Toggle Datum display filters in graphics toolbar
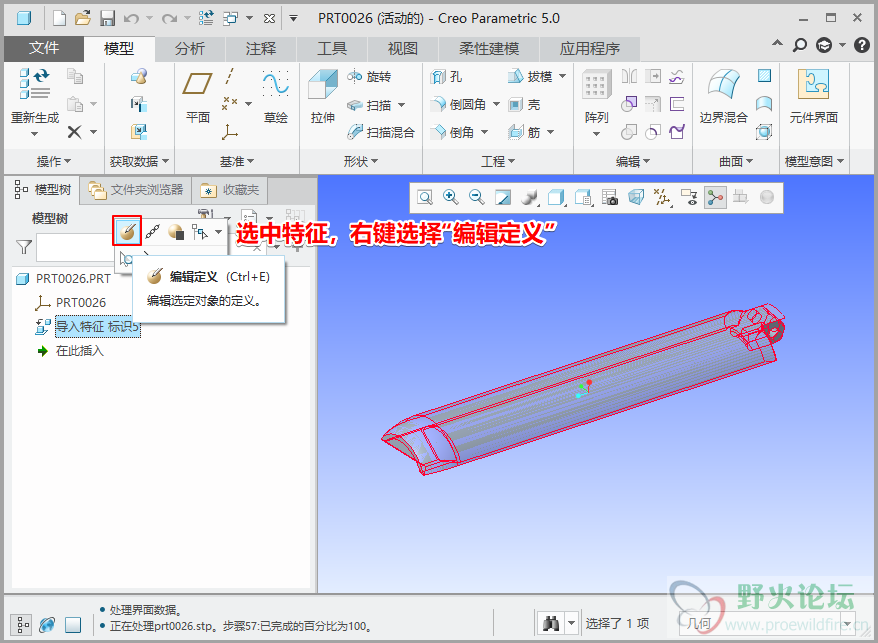The width and height of the screenshot is (878, 643). (x=662, y=197)
